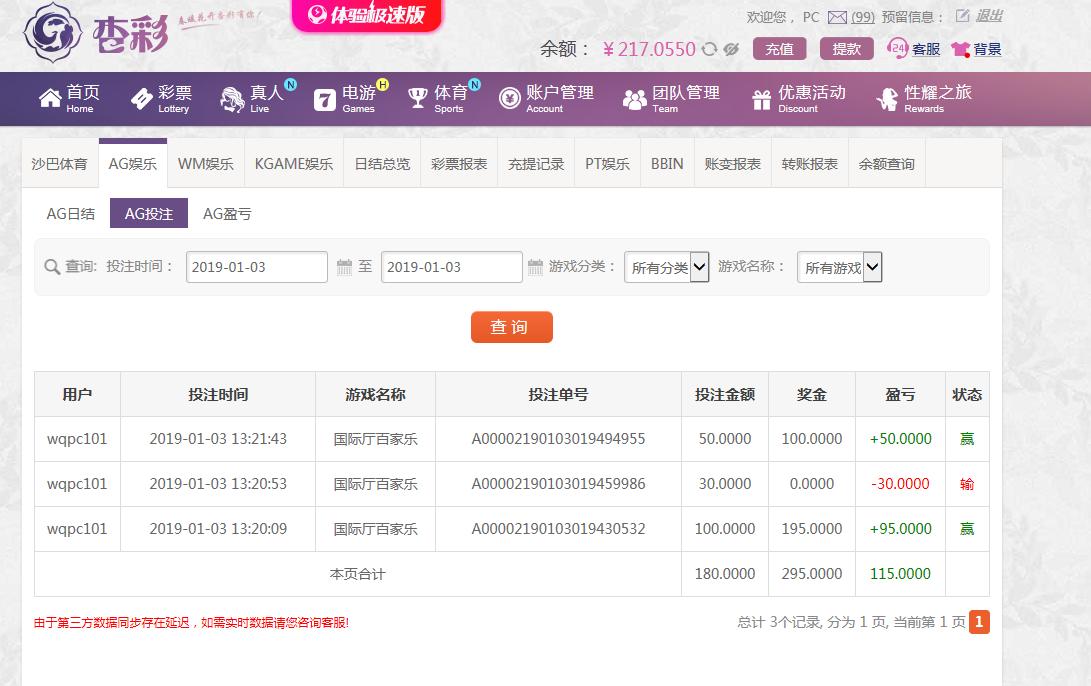This screenshot has height=686, width=1091.
Task: Click the Sports trophy icon
Action: pos(417,98)
